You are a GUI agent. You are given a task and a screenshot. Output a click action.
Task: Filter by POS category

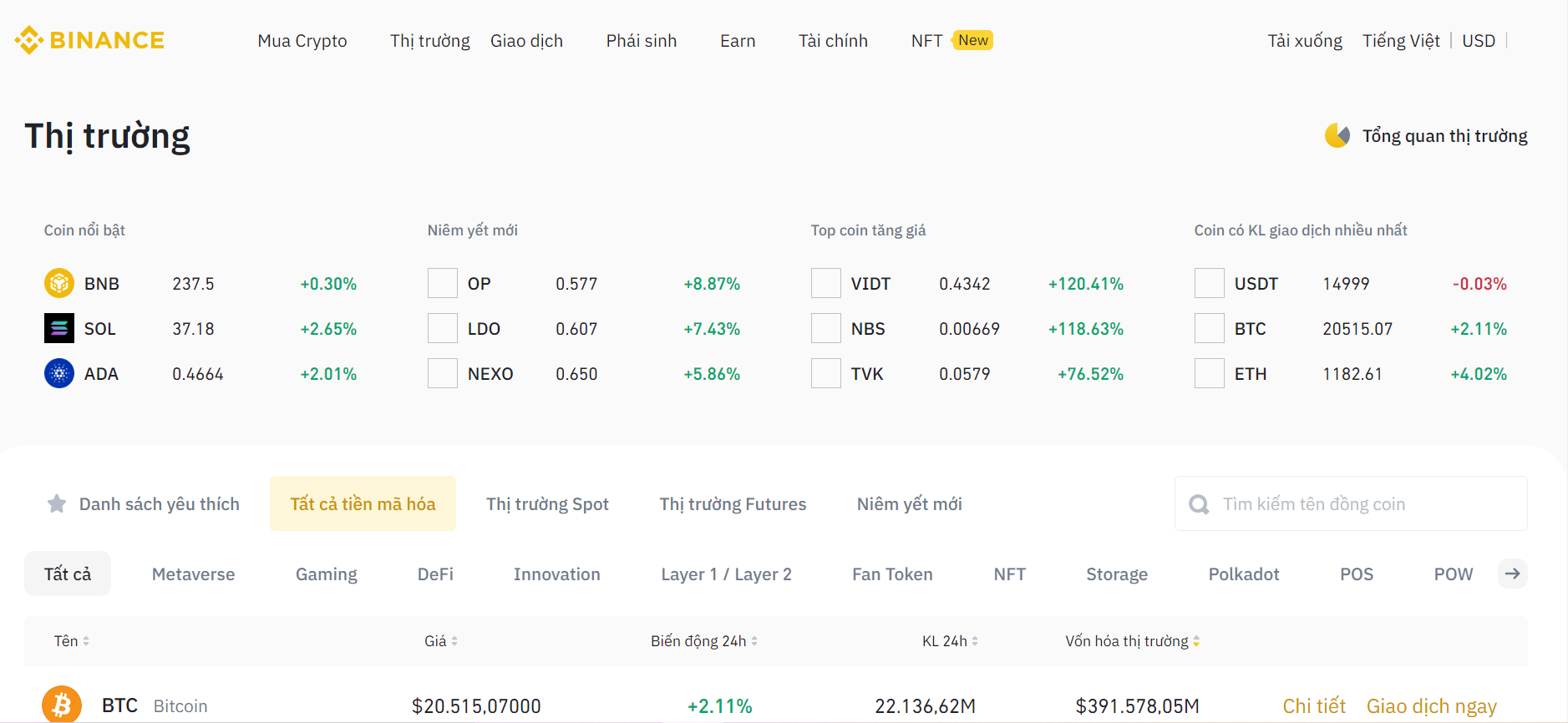click(1356, 574)
